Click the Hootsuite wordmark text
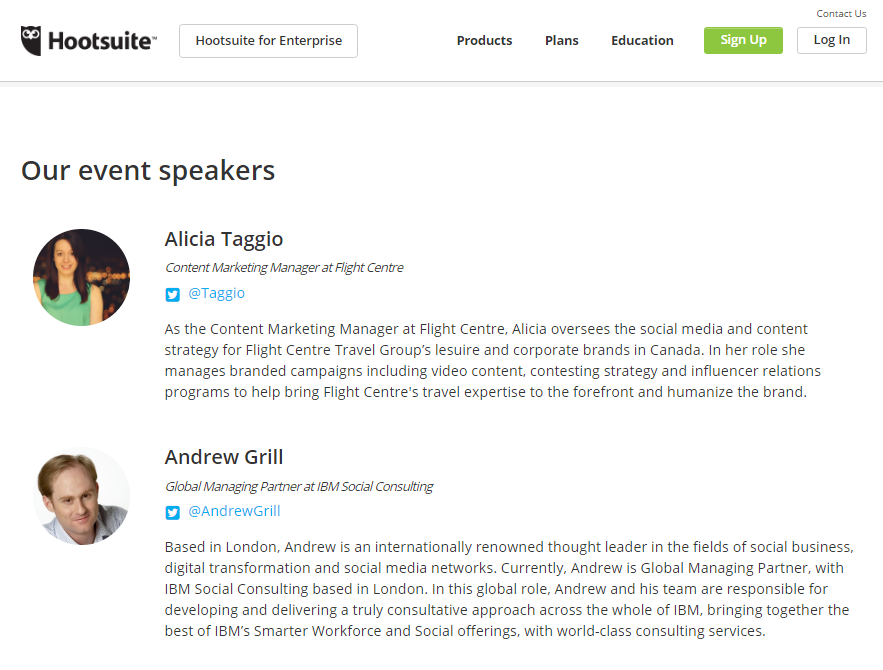This screenshot has height=670, width=883. click(x=102, y=41)
